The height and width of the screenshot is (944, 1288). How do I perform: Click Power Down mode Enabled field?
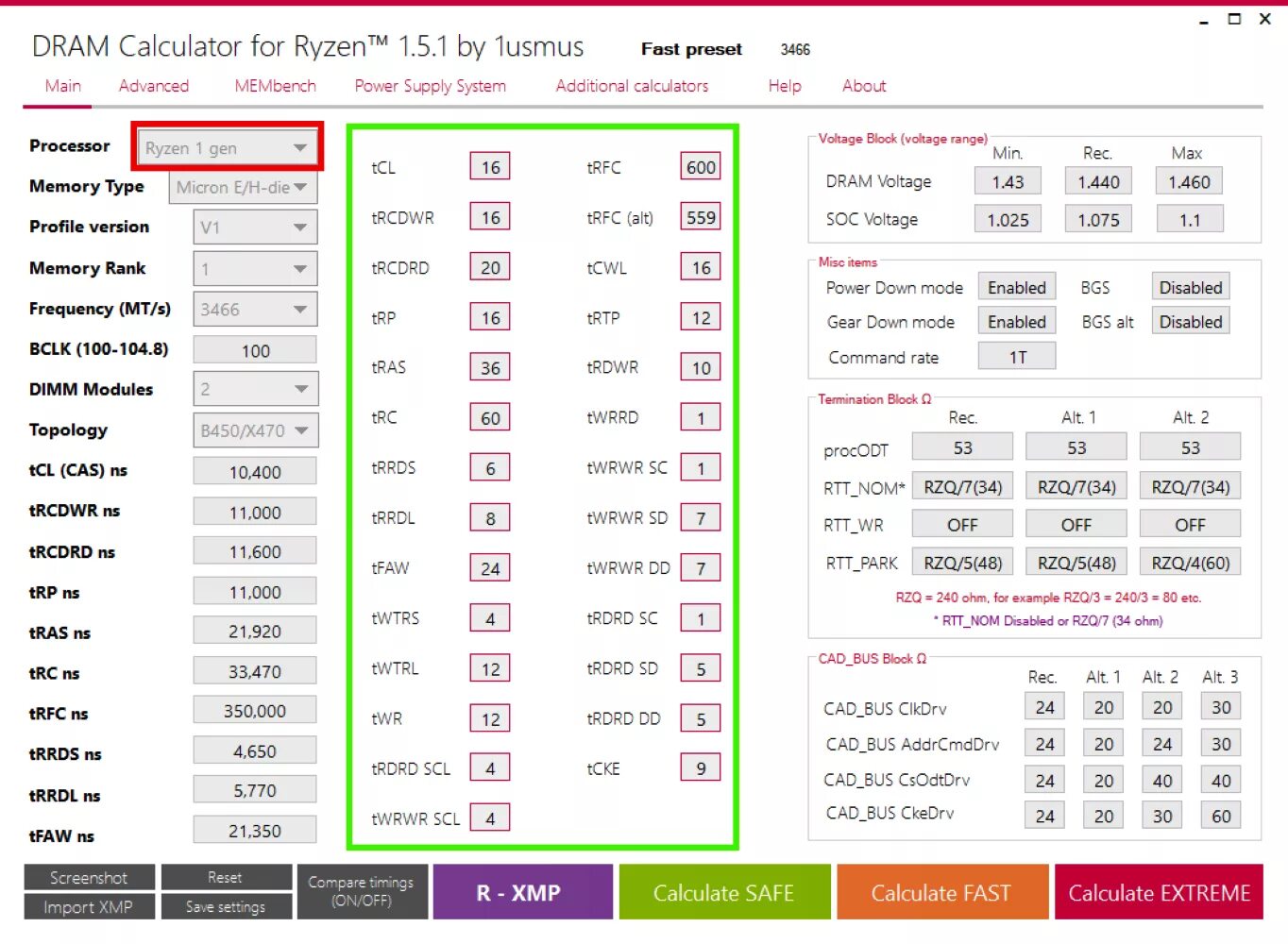coord(1017,287)
